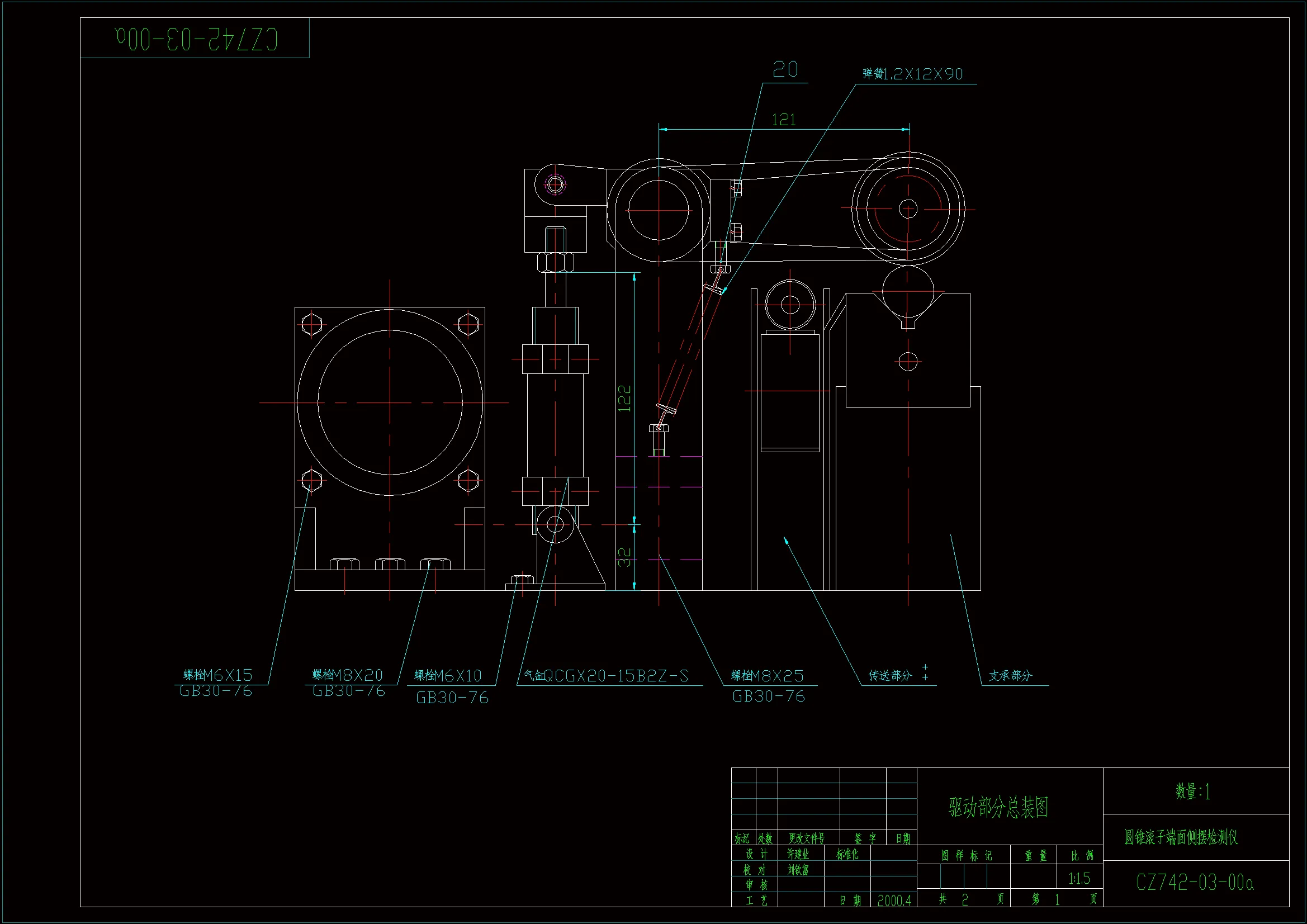Select the 驱动部分总装图 title text
1307x924 pixels.
click(998, 807)
